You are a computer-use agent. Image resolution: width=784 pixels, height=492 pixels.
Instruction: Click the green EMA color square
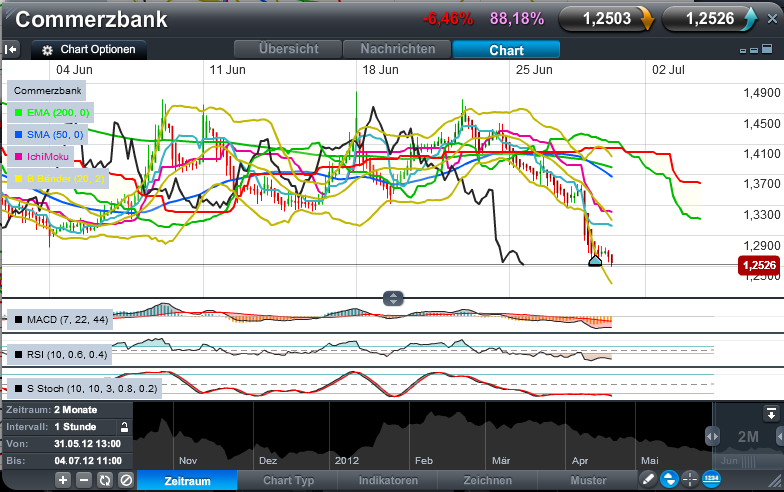18,113
